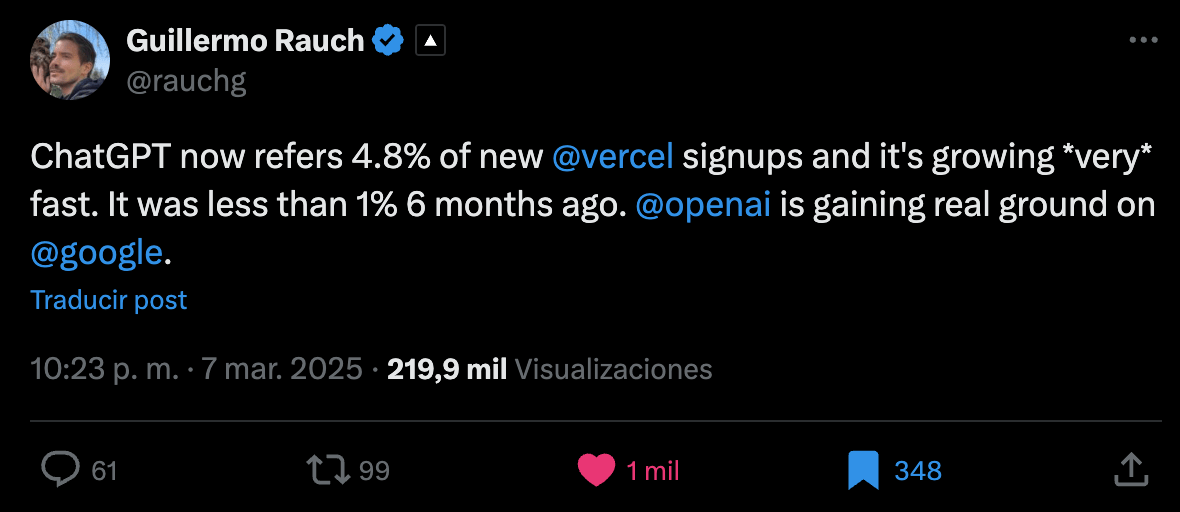
Task: Click the 348 bookmarks count
Action: coord(918,470)
